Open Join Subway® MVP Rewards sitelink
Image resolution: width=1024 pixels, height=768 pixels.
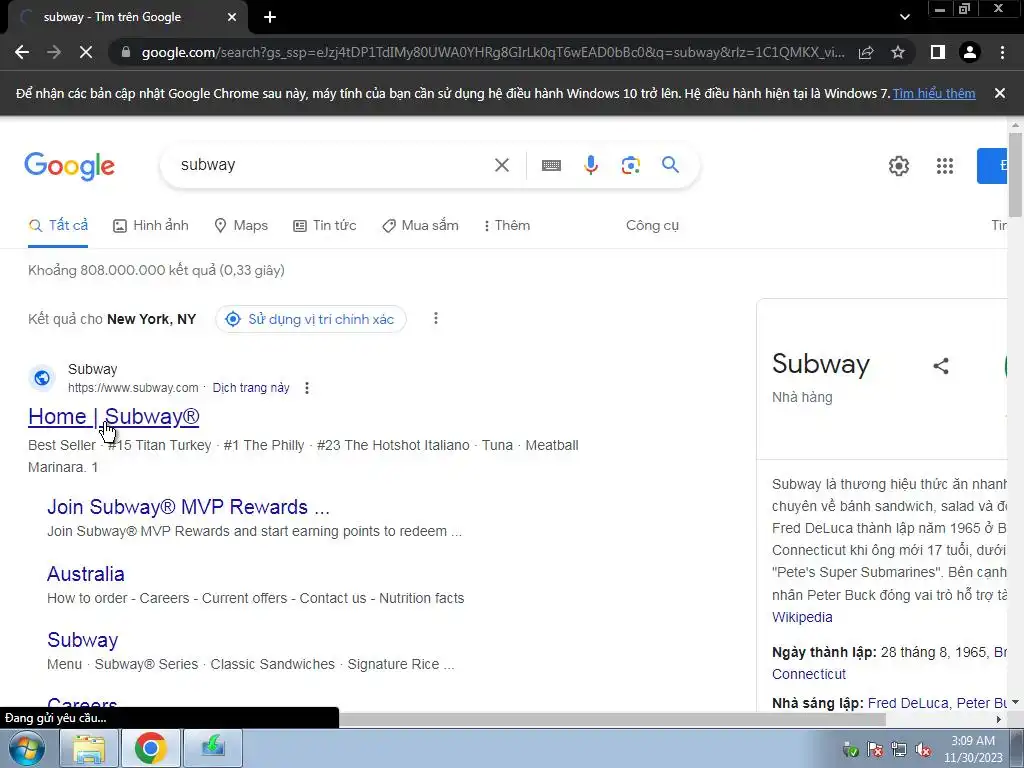(x=188, y=507)
